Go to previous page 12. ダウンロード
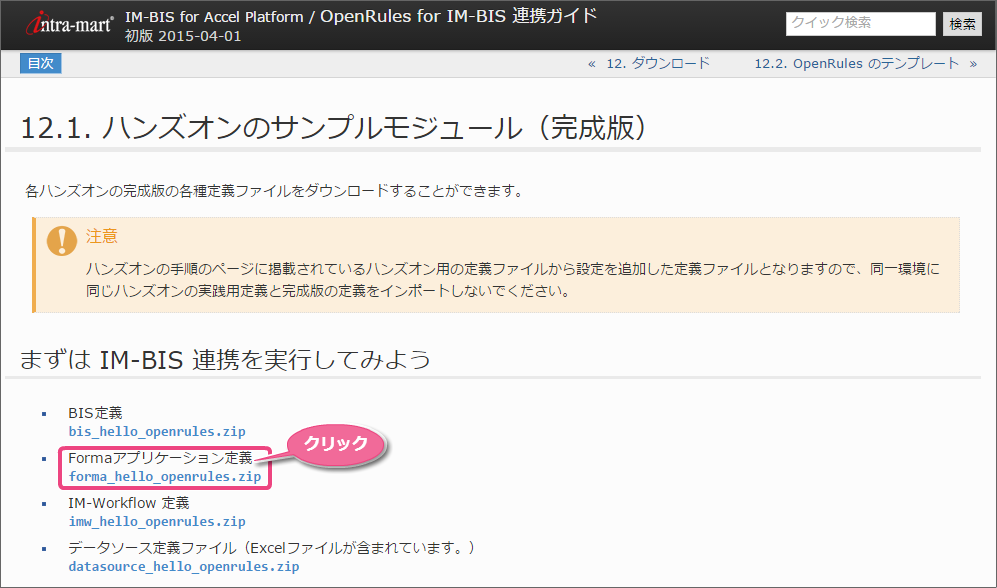Image resolution: width=997 pixels, height=588 pixels. pos(657,64)
